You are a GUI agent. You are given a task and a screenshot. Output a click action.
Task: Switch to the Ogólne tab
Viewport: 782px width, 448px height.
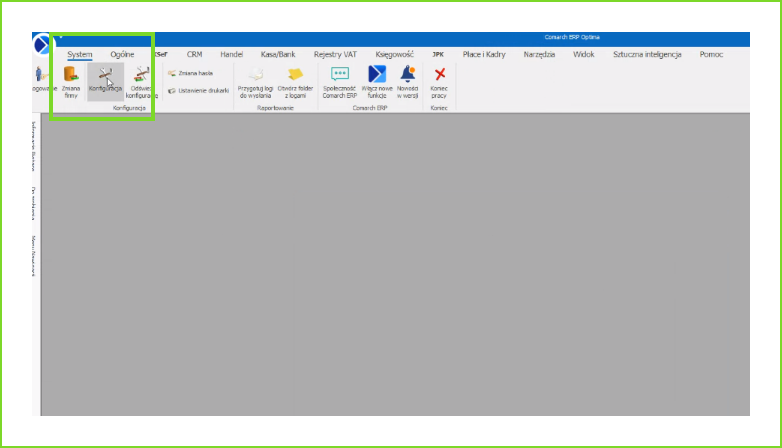pos(122,54)
